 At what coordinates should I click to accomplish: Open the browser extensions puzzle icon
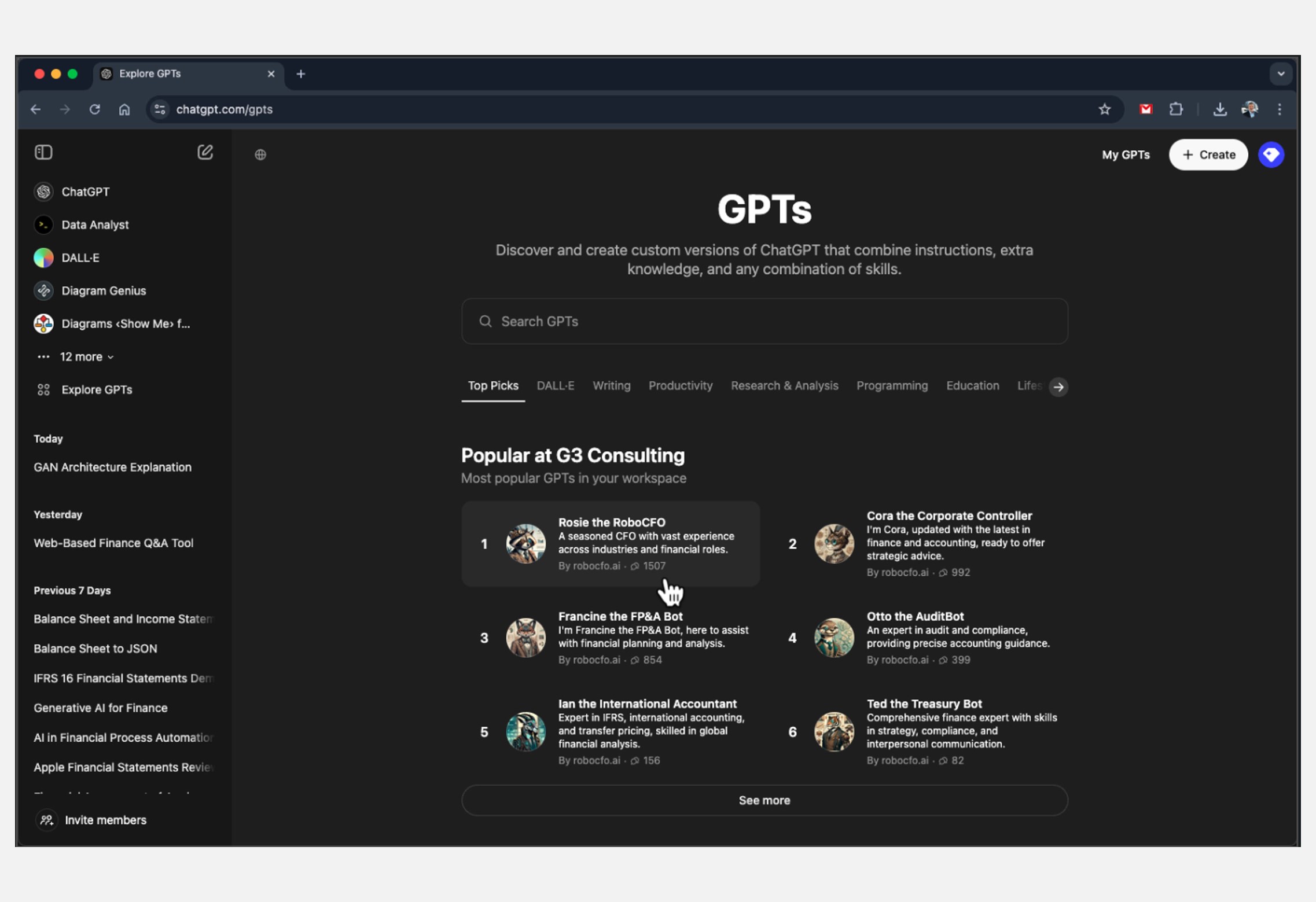tap(1176, 109)
